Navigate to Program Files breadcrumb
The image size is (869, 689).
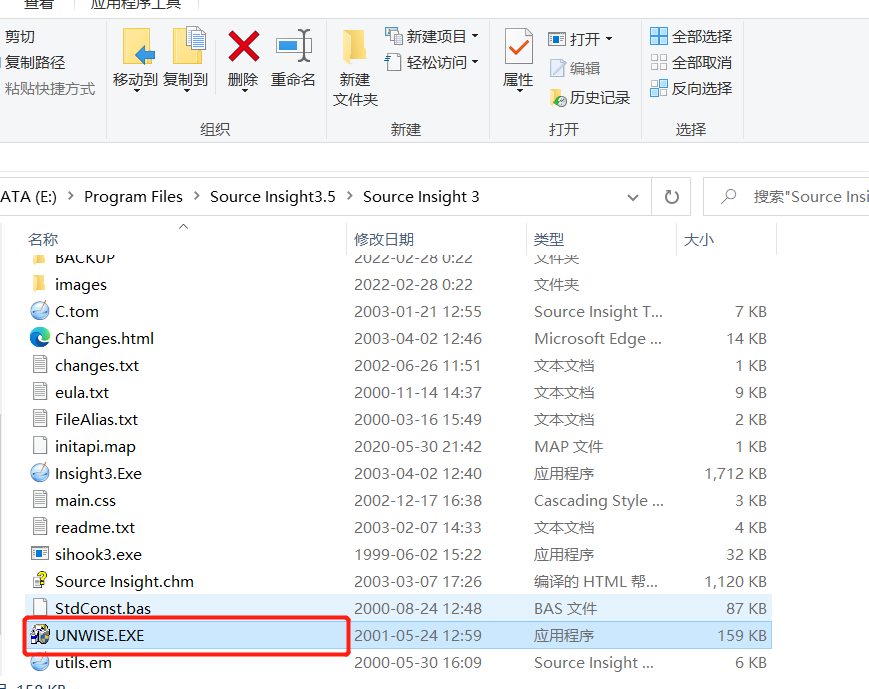pyautogui.click(x=133, y=196)
